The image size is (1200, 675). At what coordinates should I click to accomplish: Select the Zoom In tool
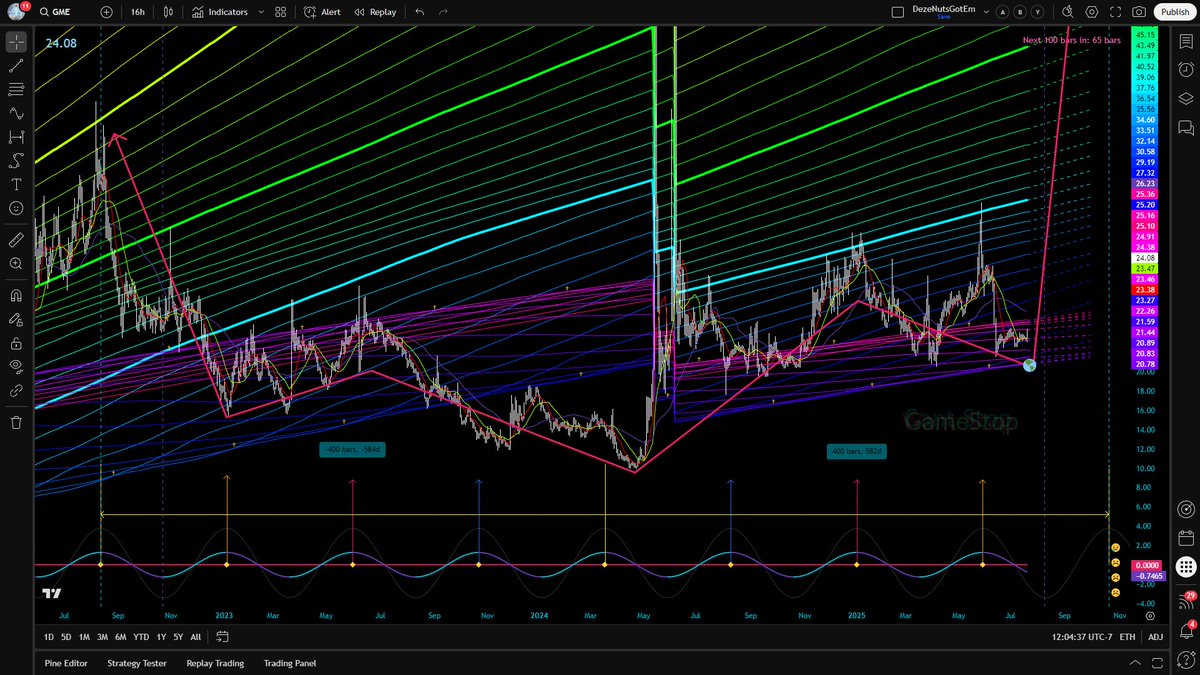pos(16,263)
